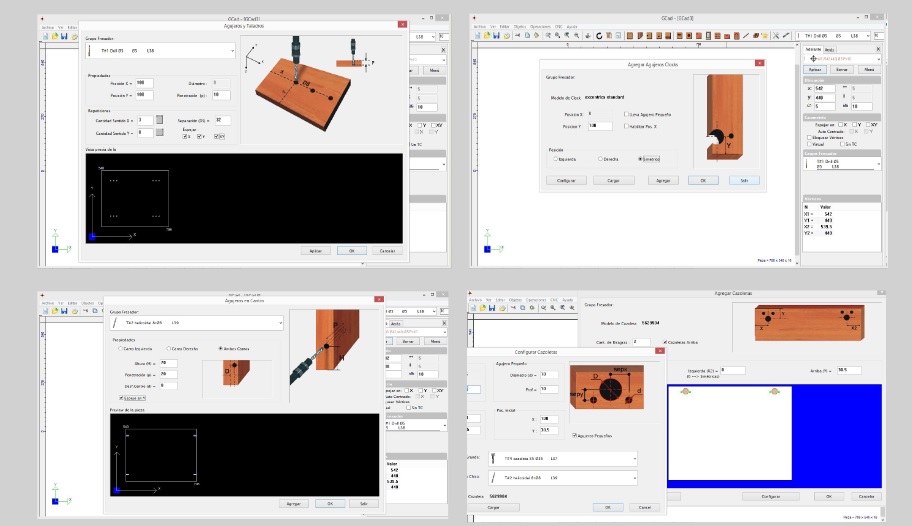Image resolution: width=912 pixels, height=526 pixels.
Task: Click Cancelar button in Agujeros y Taladros dialog
Action: pos(387,251)
